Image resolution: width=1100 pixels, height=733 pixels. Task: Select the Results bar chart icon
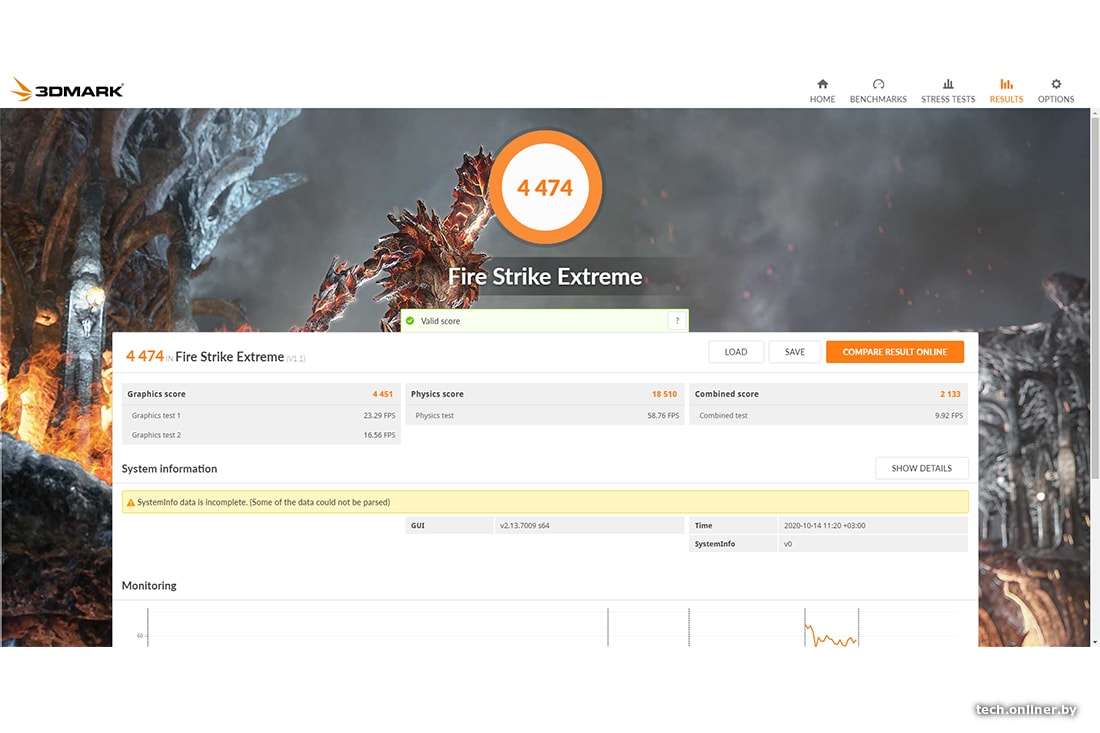[x=1006, y=84]
